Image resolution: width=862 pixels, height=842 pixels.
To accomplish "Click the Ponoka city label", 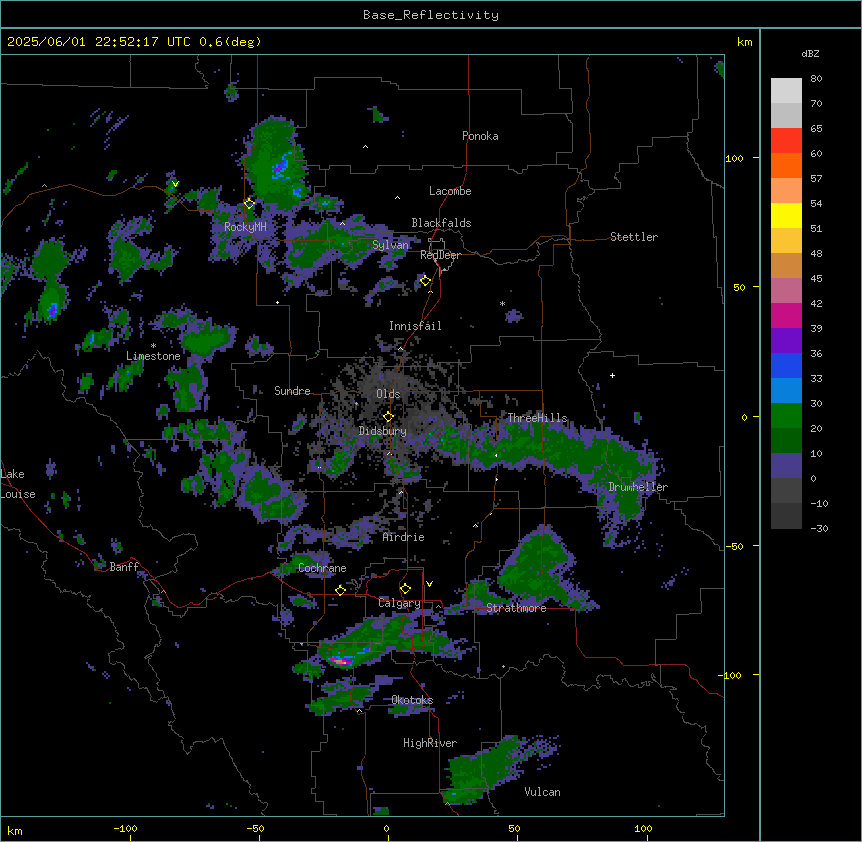I will (480, 136).
